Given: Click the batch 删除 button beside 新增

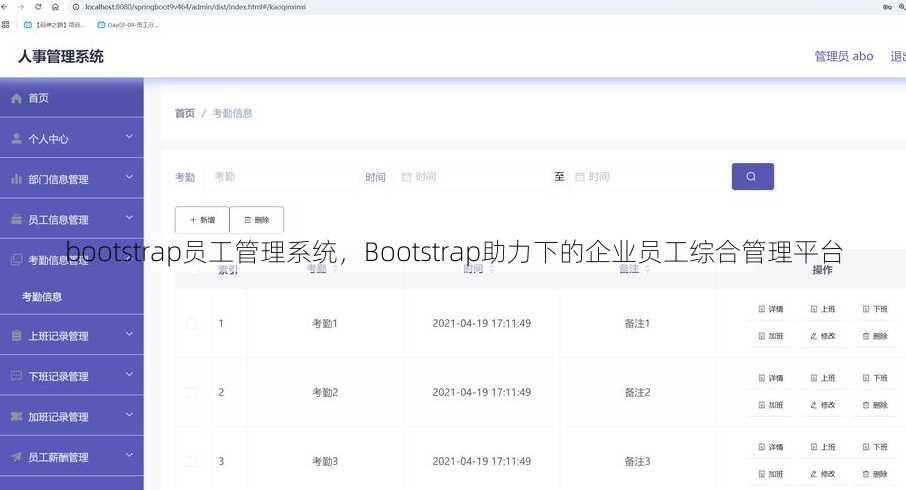Looking at the screenshot, I should pyautogui.click(x=257, y=220).
